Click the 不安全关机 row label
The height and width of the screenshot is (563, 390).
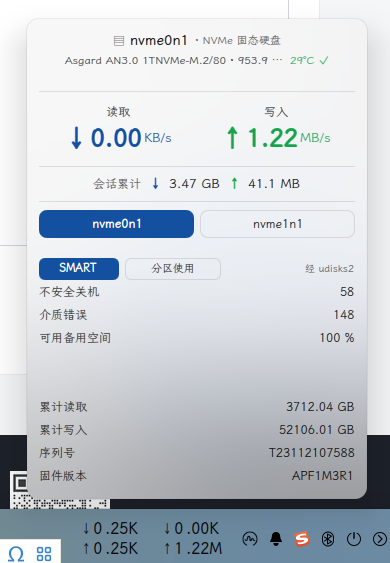click(x=69, y=292)
